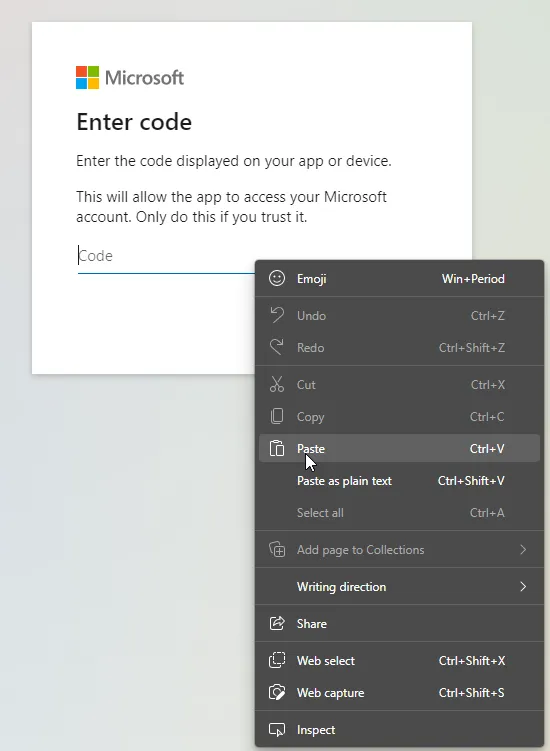Expand Writing direction submenu arrow
This screenshot has height=751, width=550.
(523, 586)
